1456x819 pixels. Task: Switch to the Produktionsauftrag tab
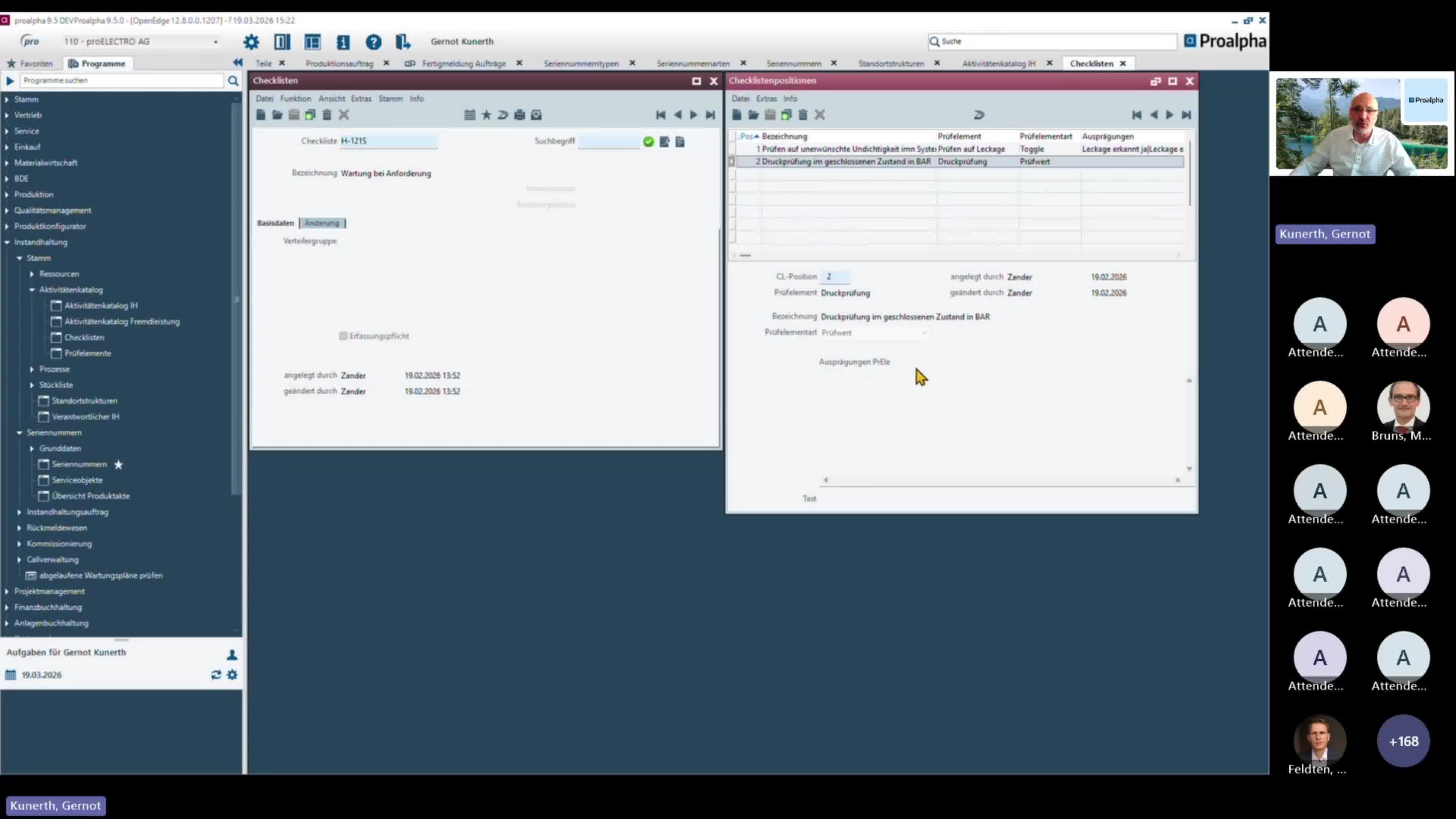click(x=340, y=63)
